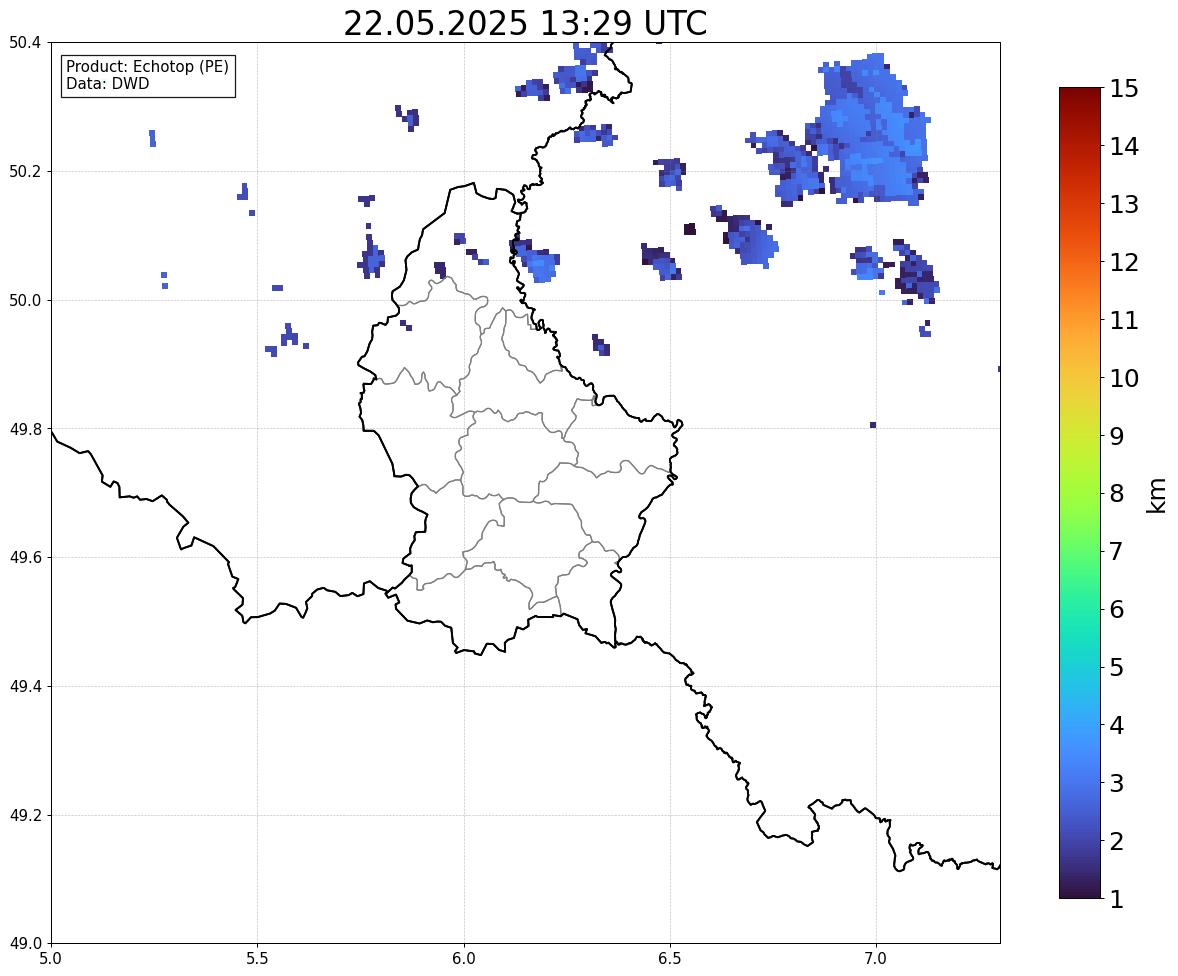The image size is (1178, 976).
Task: Click the latitude axis label 50.0
Action: [25, 301]
